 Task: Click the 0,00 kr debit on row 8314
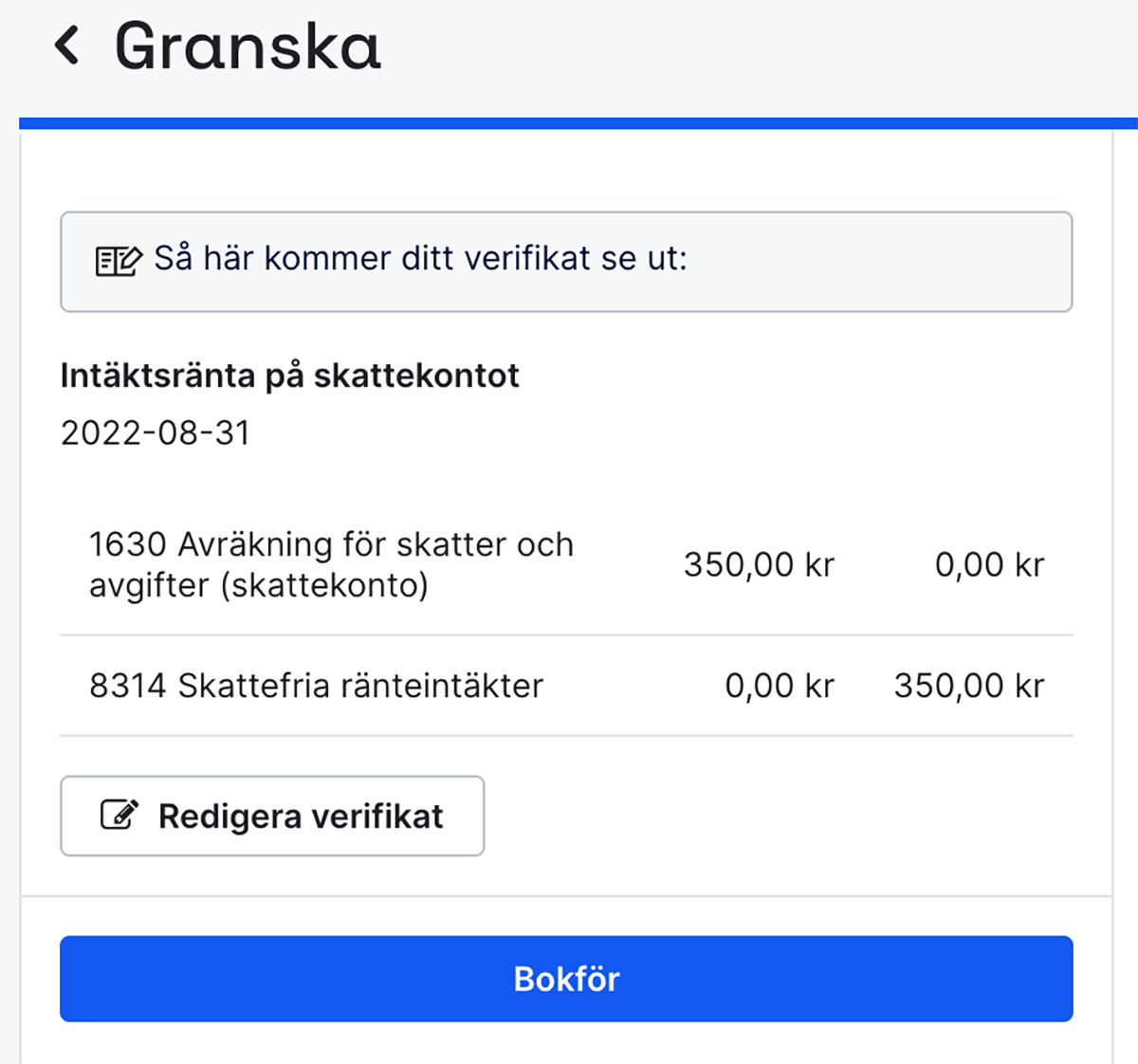[x=780, y=685]
